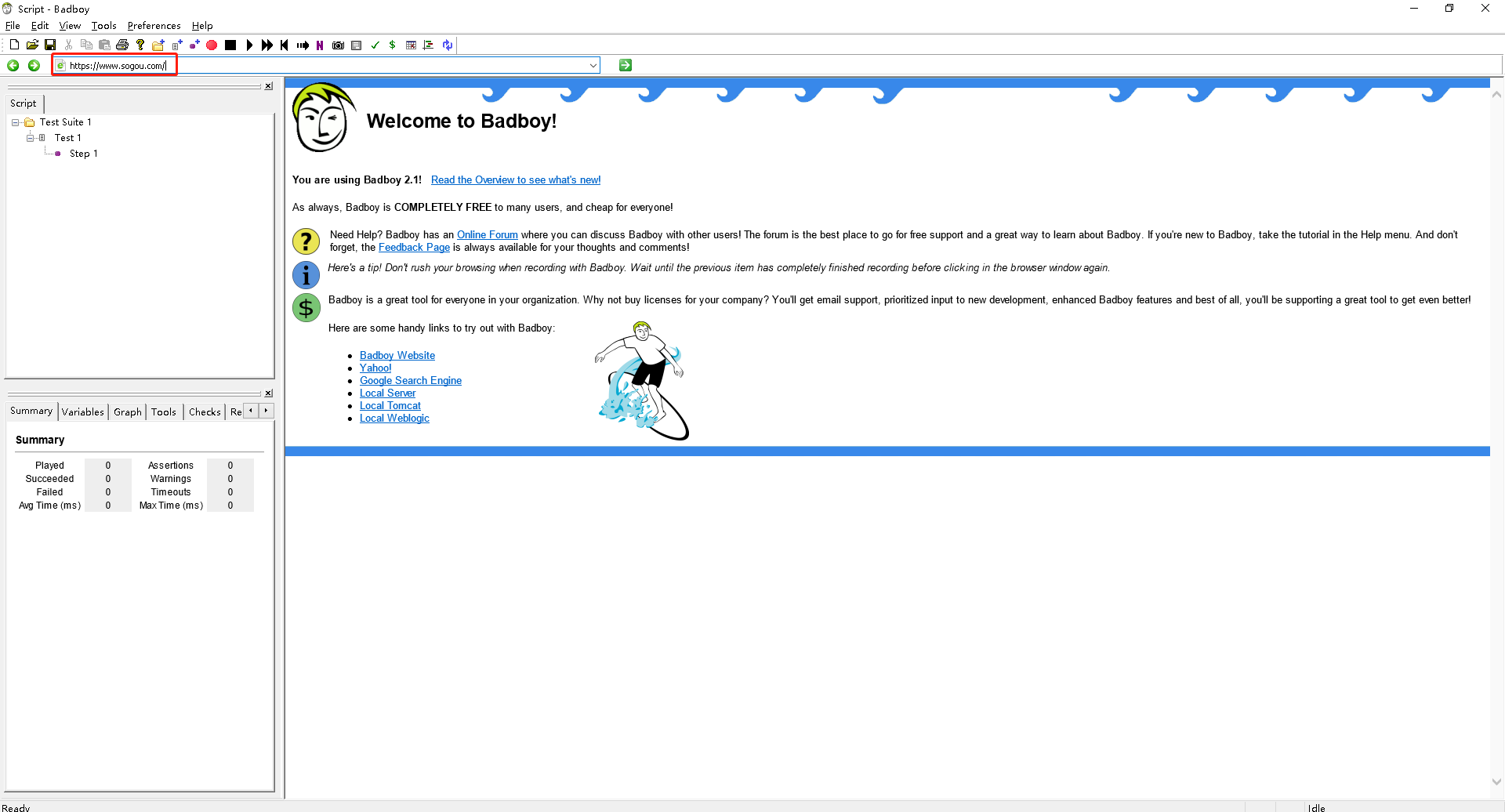Collapse the Test 1 tree node
This screenshot has height=812, width=1505.
coord(30,138)
